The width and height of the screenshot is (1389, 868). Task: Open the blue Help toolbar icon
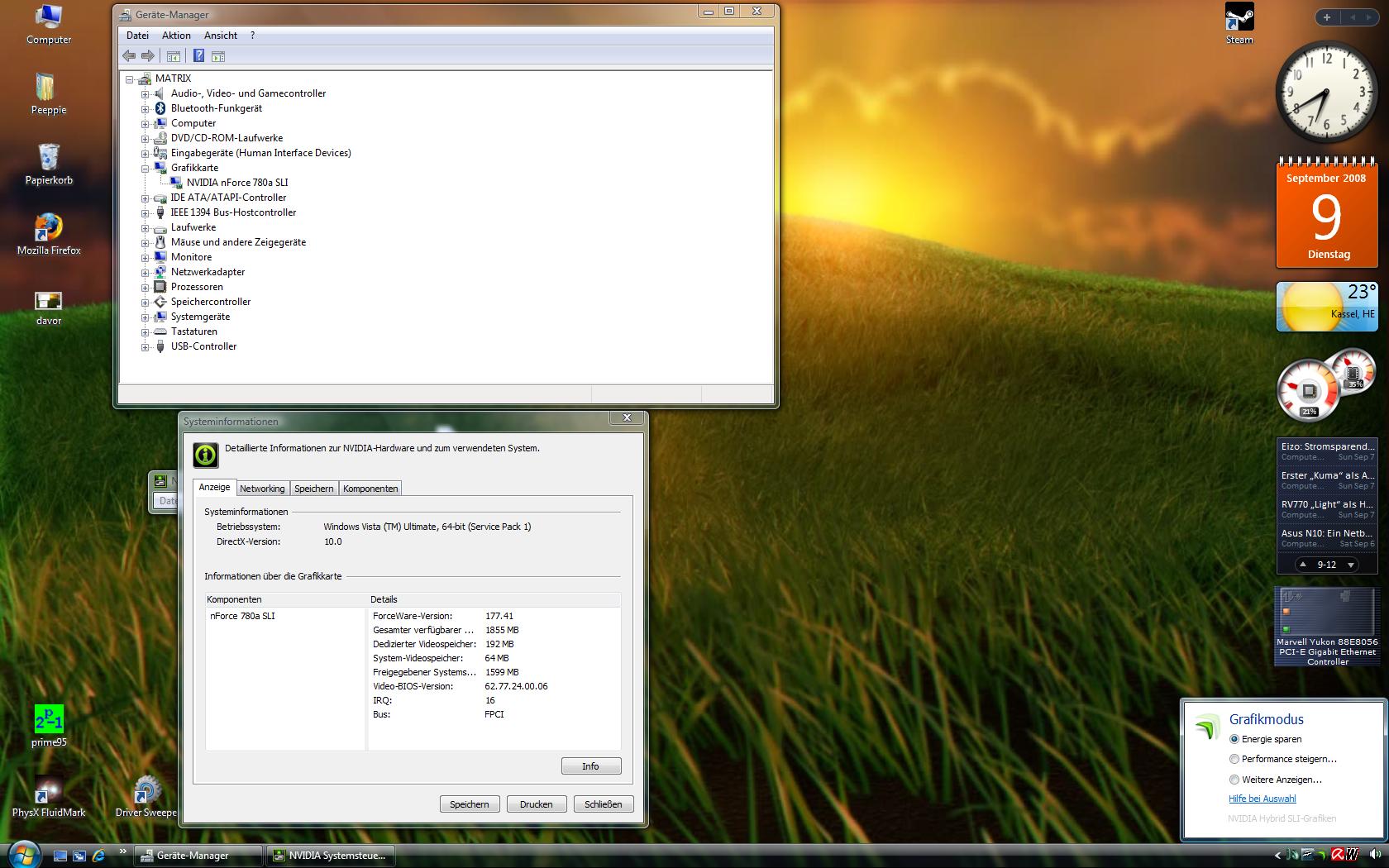click(198, 55)
